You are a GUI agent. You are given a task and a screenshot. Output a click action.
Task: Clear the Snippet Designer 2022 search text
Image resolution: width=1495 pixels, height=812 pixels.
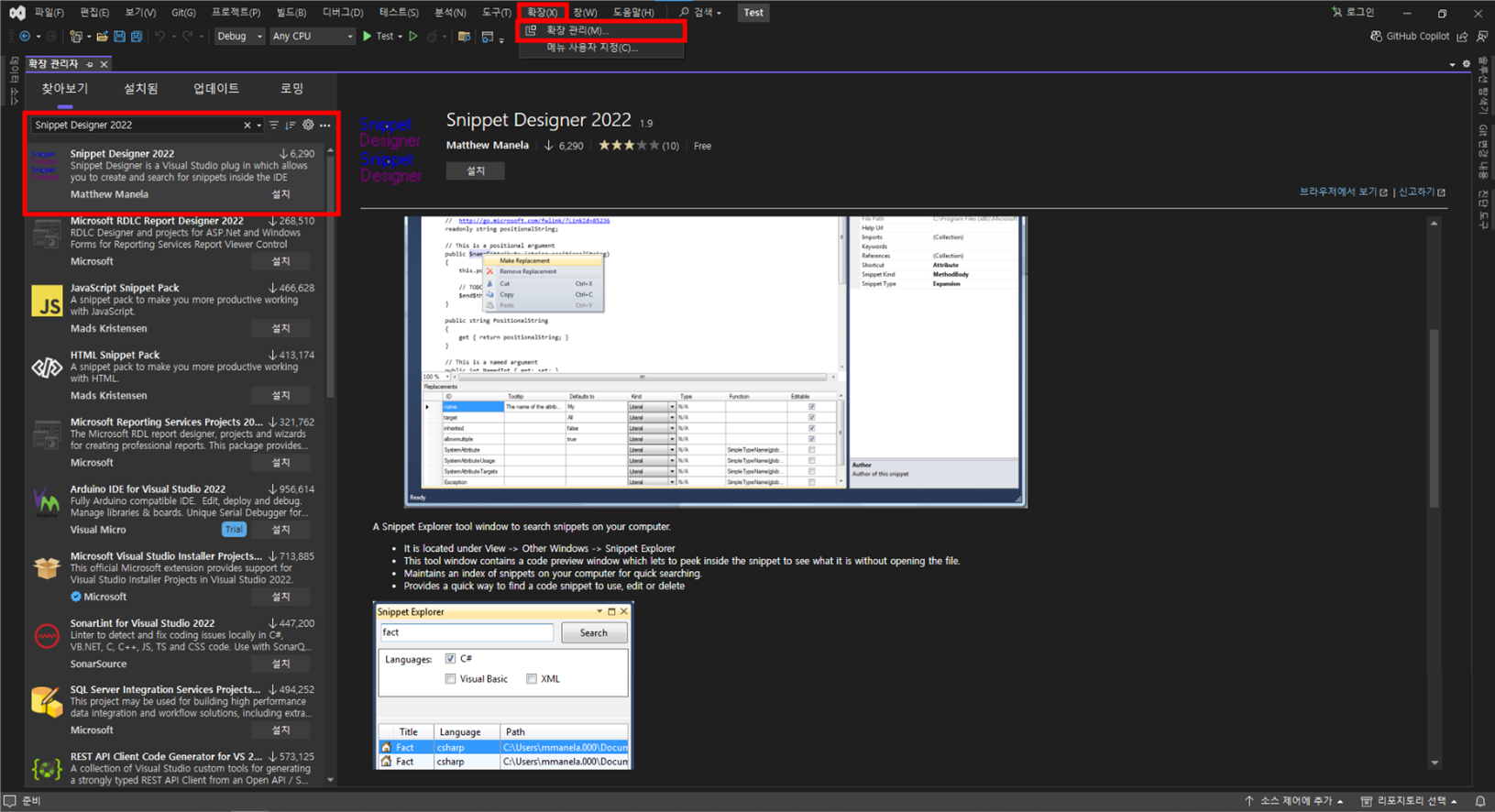[247, 126]
